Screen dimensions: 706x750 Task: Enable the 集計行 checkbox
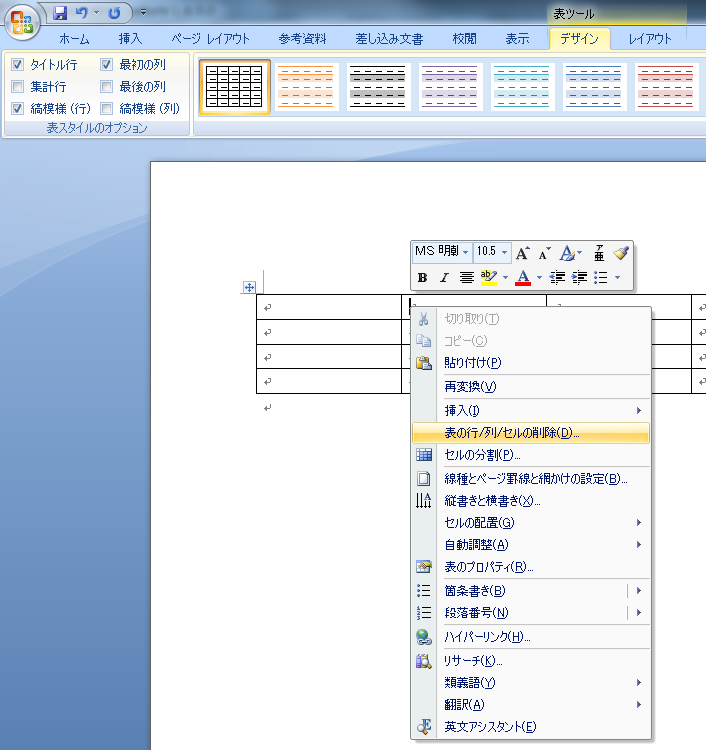coord(18,87)
